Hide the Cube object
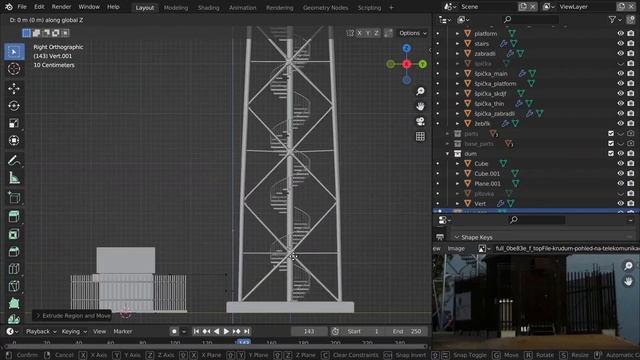Viewport: 640px width, 360px height. pyautogui.click(x=620, y=163)
